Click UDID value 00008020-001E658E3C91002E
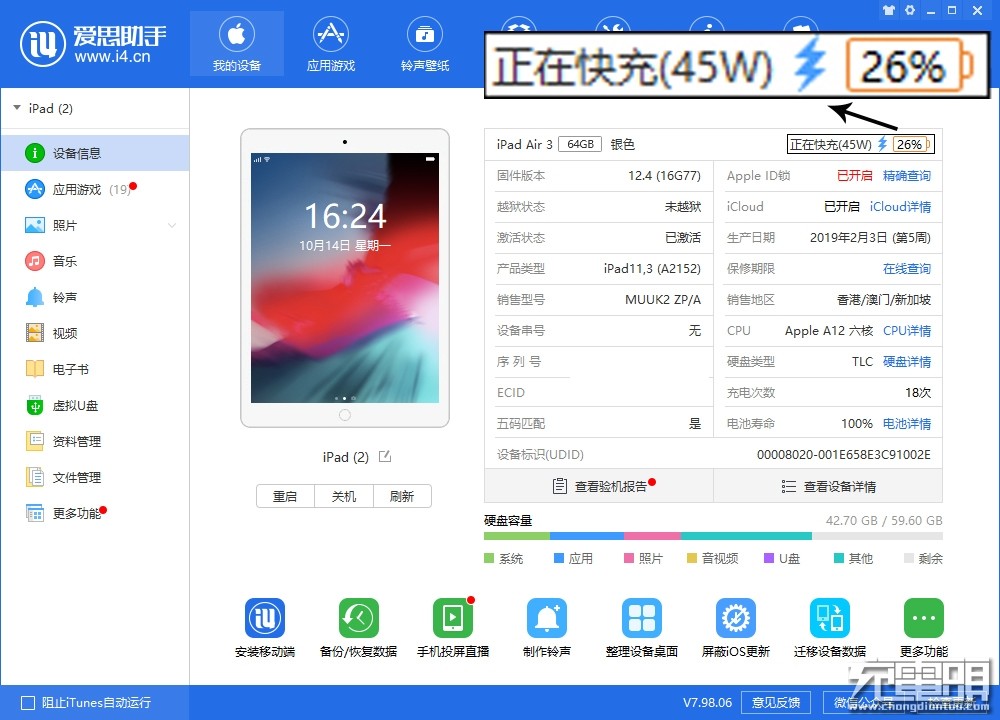 (x=843, y=455)
